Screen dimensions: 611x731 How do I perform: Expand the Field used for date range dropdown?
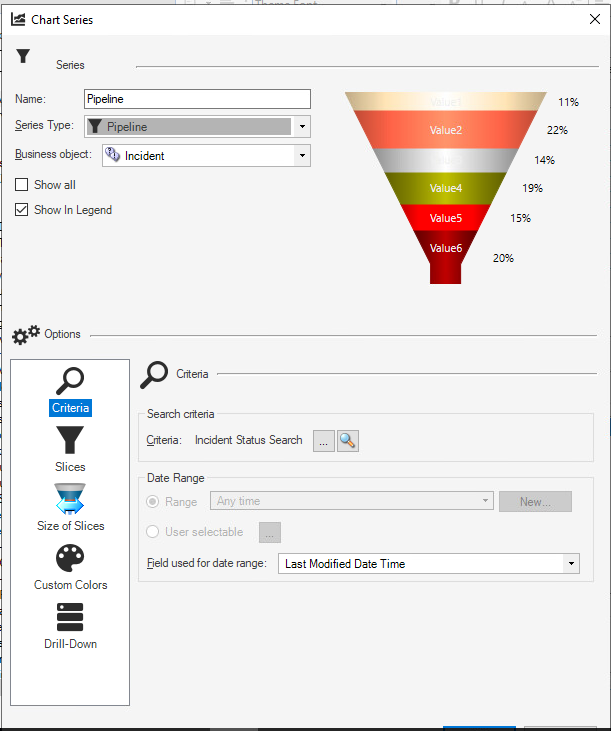[x=571, y=564]
